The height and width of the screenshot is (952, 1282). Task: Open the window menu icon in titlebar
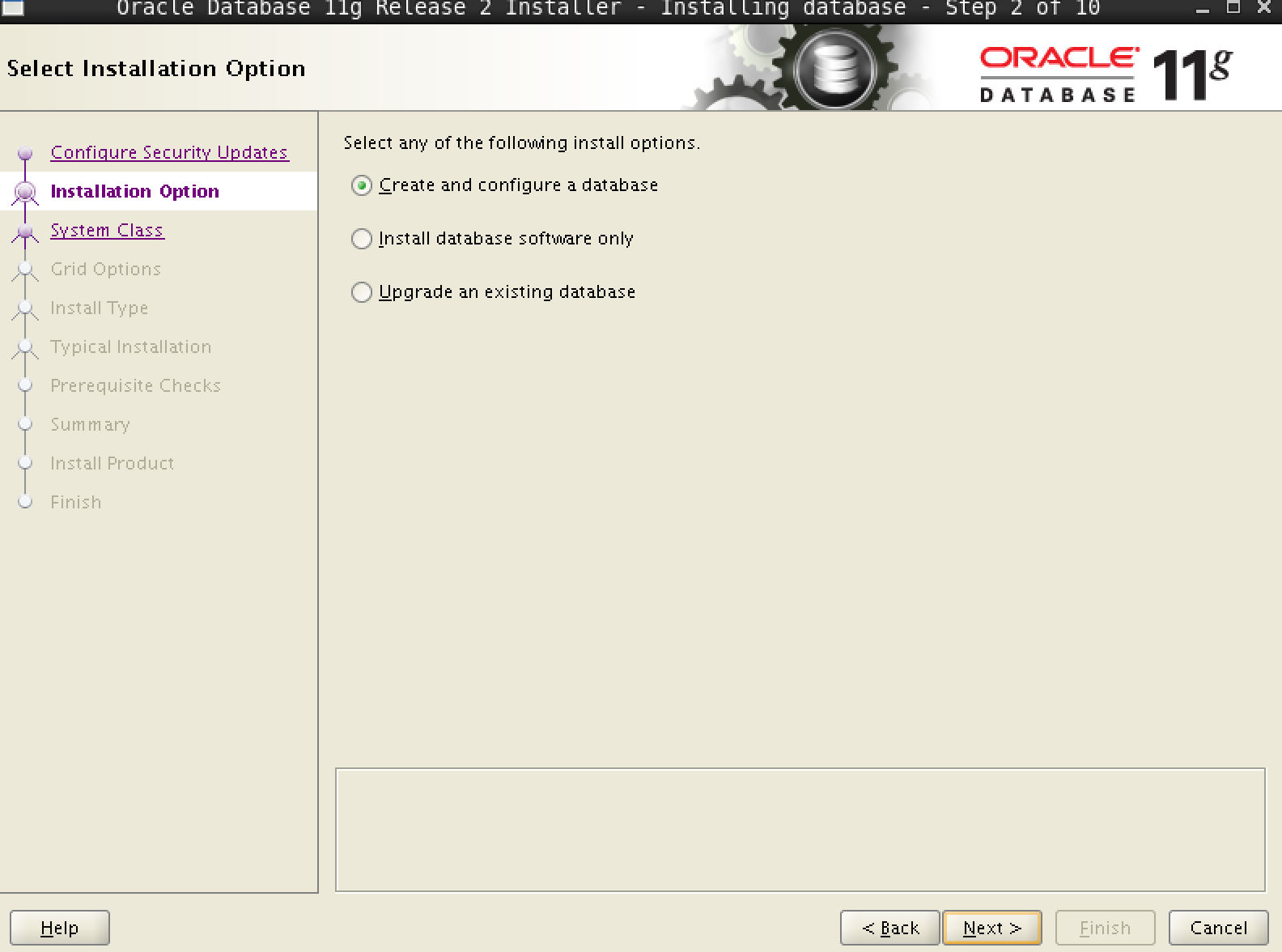13,8
